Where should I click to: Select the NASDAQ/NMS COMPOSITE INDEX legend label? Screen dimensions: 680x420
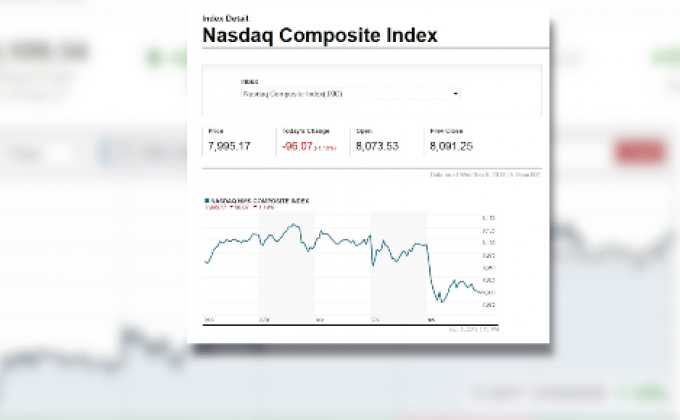coord(258,200)
